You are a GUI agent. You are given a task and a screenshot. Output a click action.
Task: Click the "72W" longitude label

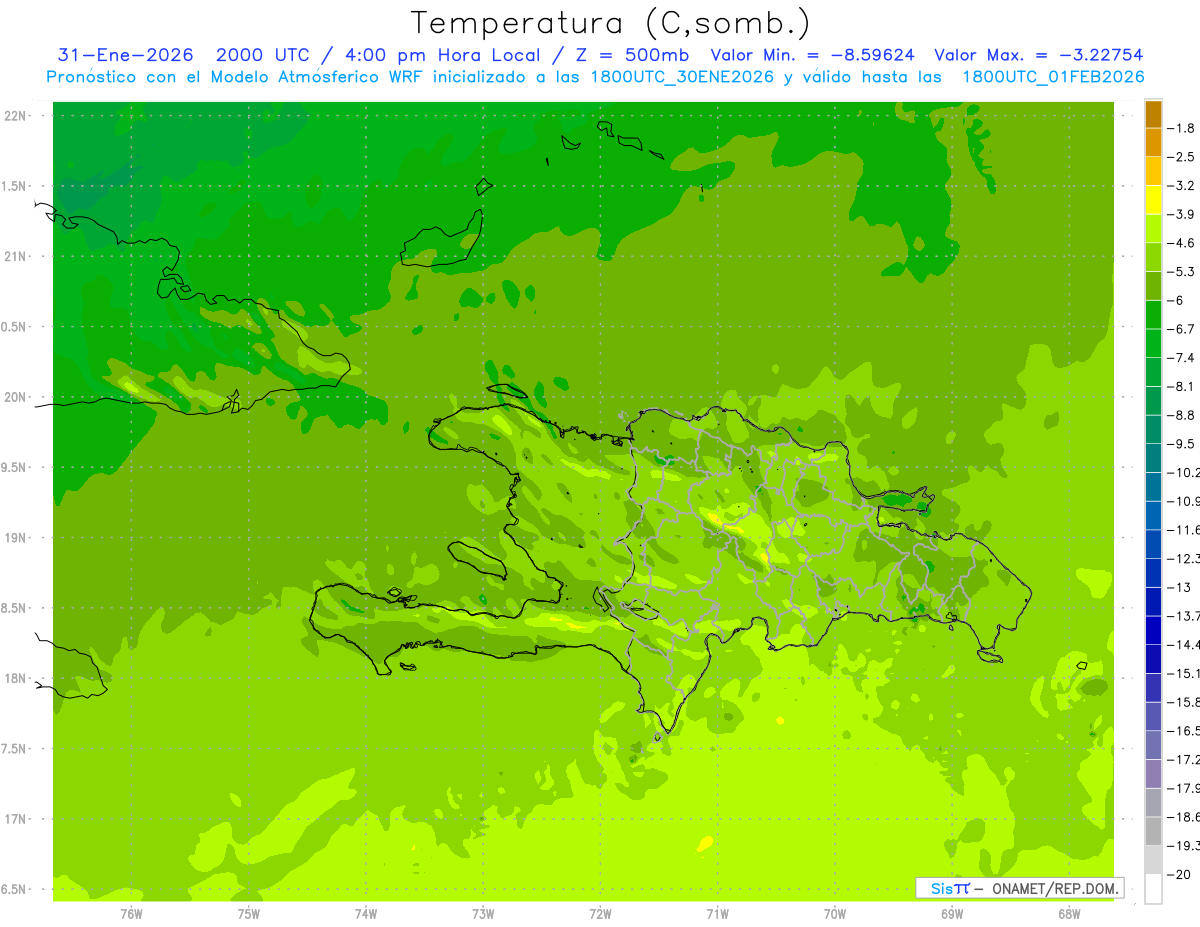coord(600,913)
